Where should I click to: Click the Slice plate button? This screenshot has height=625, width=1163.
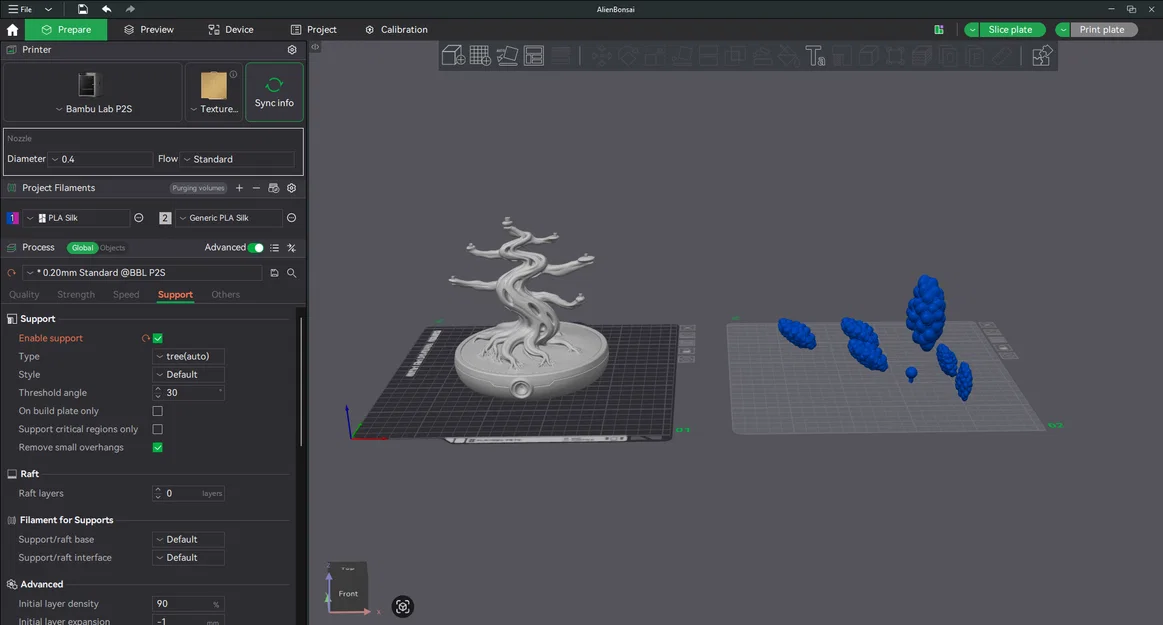[1009, 29]
